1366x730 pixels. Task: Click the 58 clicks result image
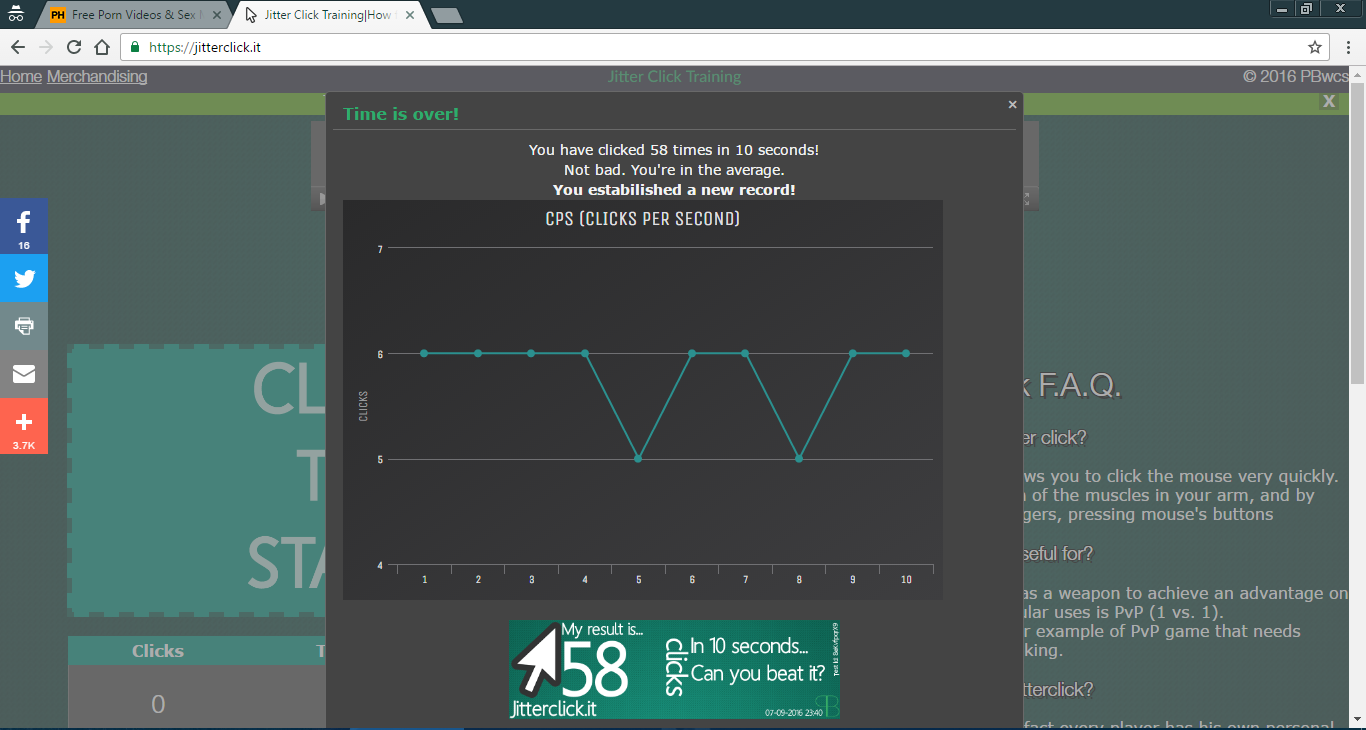pos(674,669)
